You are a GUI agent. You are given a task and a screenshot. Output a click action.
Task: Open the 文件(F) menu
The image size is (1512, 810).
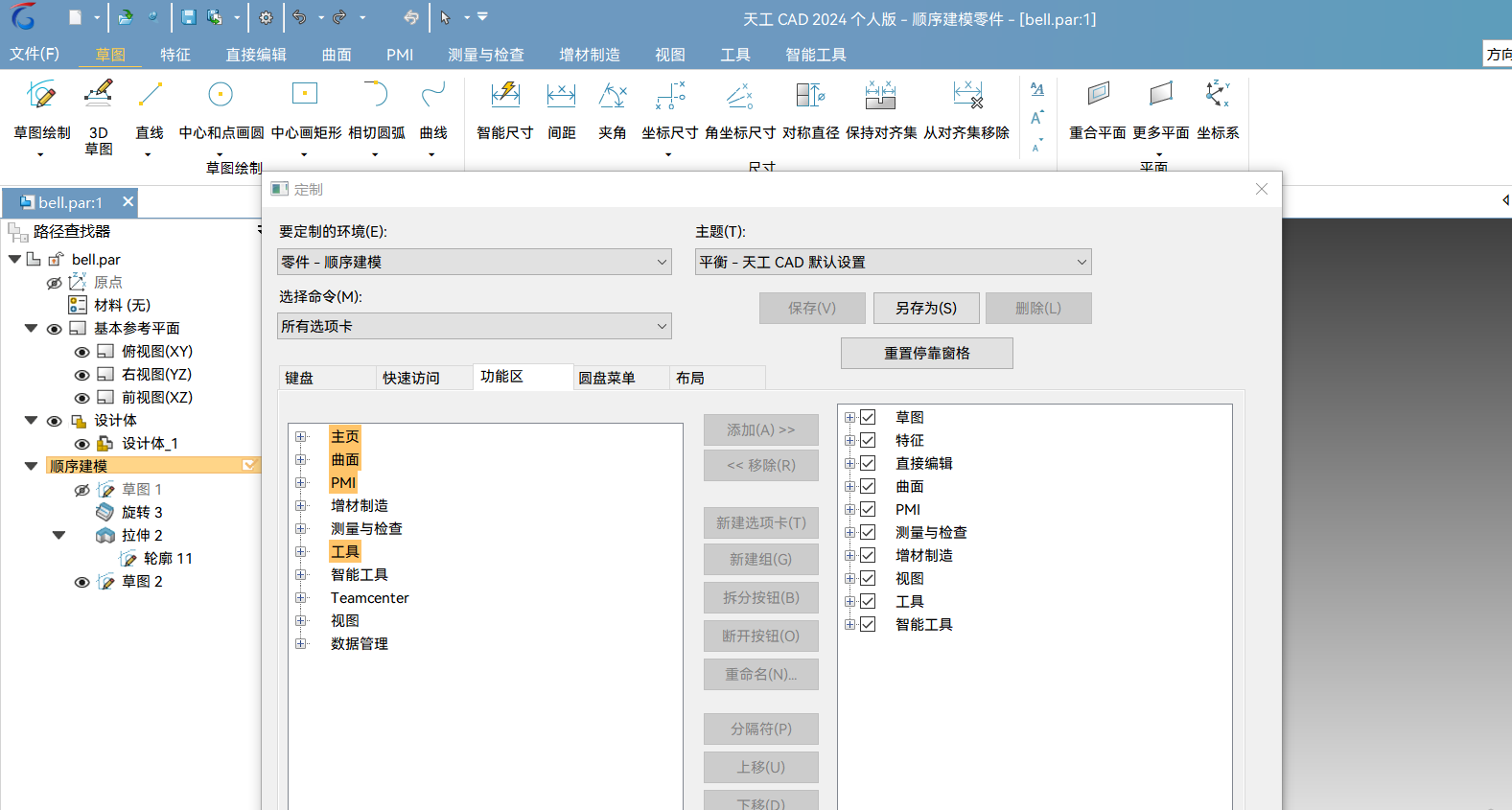click(35, 54)
